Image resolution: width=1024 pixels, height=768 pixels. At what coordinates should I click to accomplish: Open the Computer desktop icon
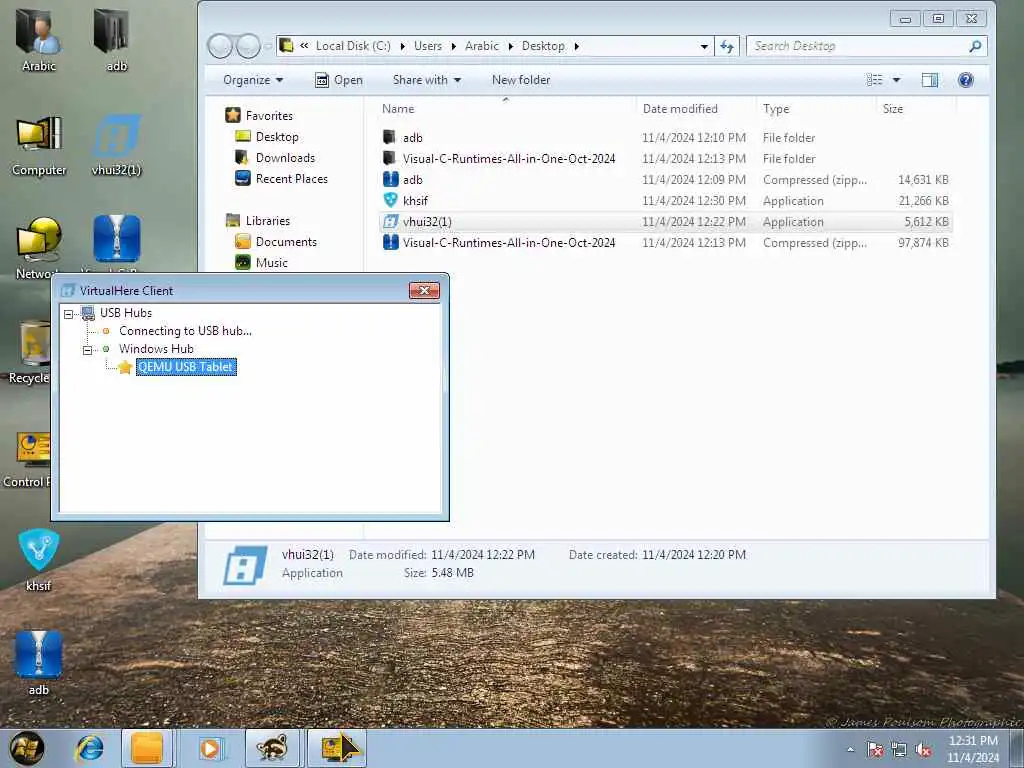pyautogui.click(x=39, y=145)
